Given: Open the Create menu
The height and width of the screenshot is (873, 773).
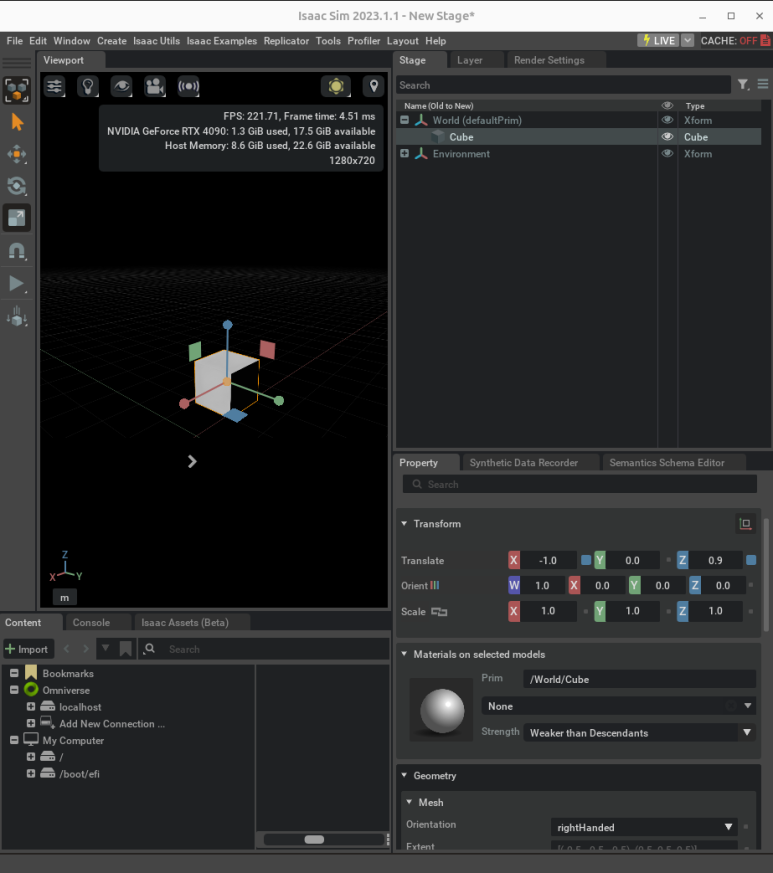Looking at the screenshot, I should tap(111, 41).
